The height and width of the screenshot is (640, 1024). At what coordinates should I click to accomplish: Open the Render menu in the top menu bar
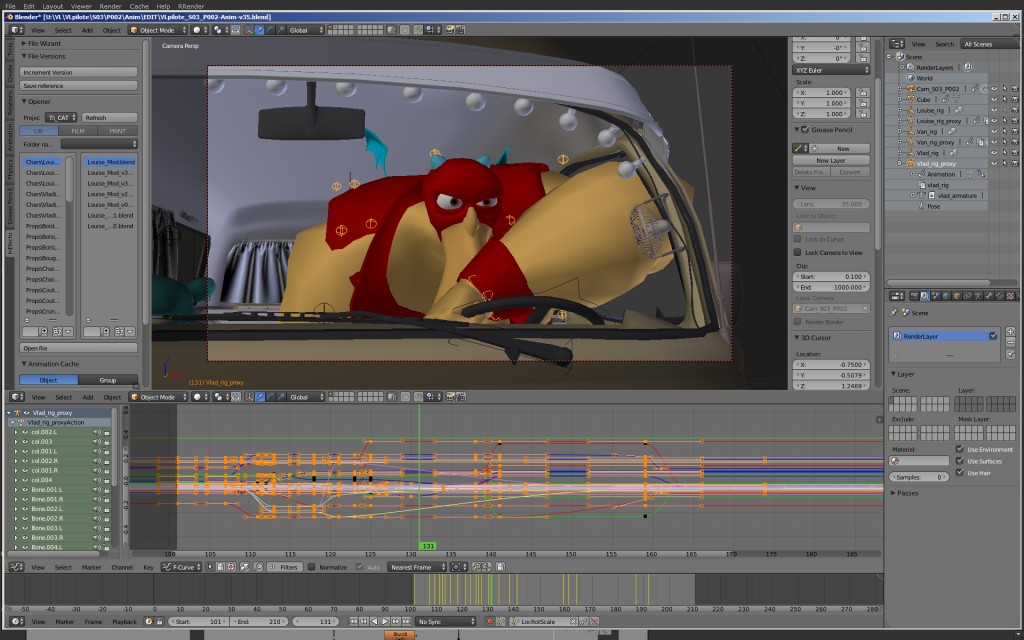tap(110, 6)
